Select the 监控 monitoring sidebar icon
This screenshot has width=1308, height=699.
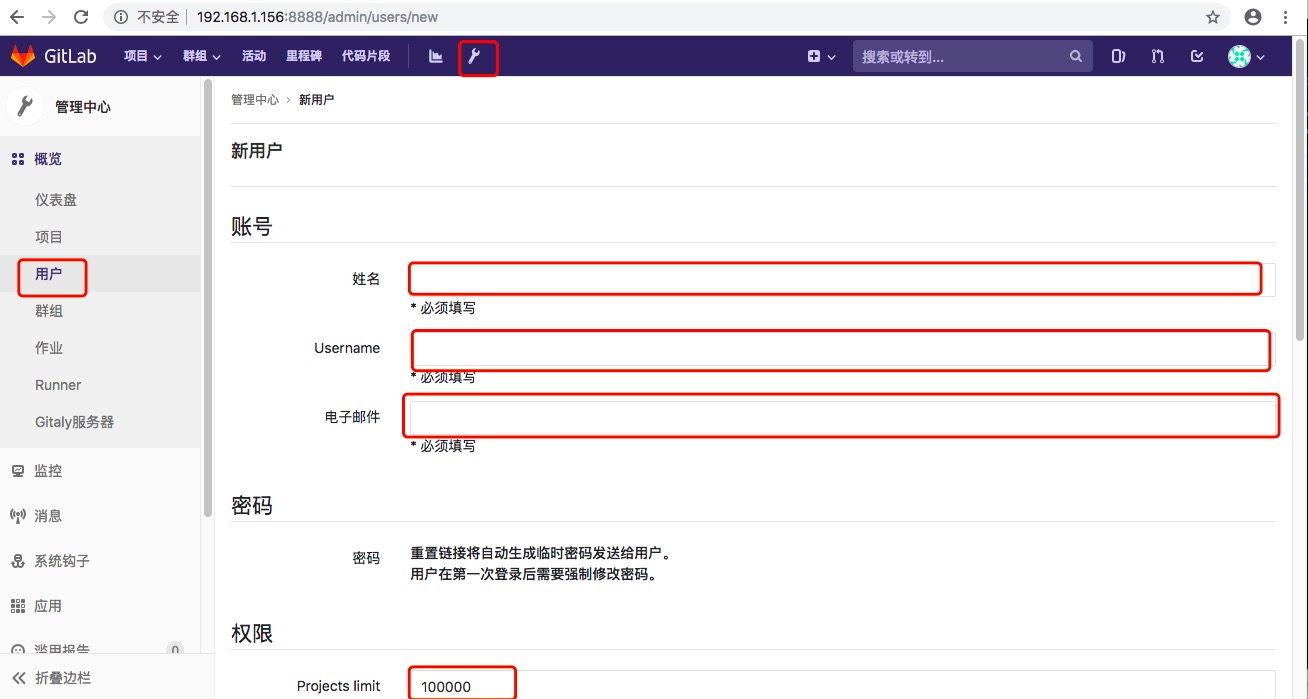point(18,470)
